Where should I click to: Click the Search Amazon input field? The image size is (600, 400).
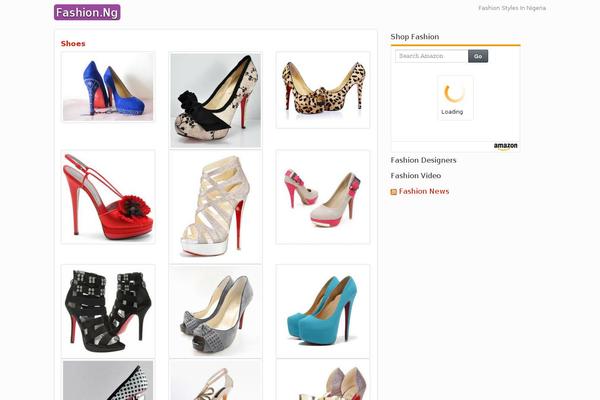click(x=431, y=56)
